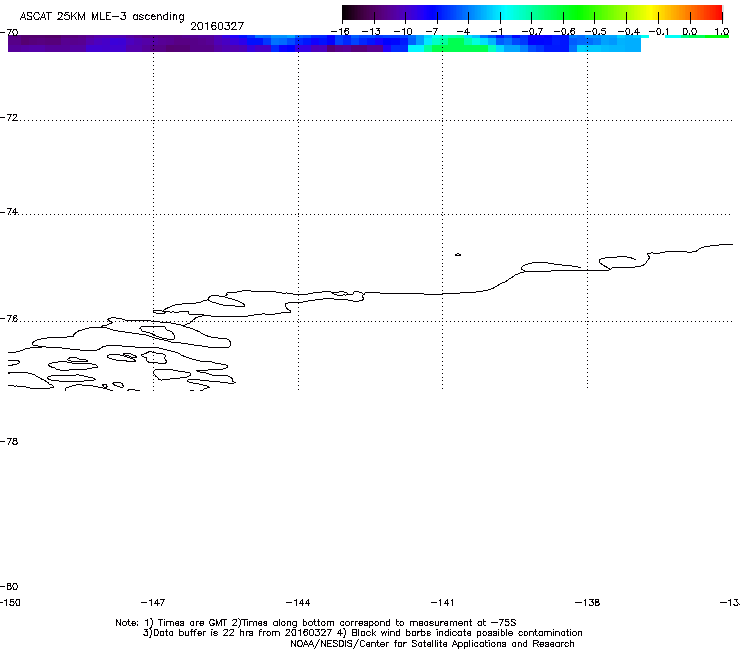
Task: Click the longitude label "-150"
Action: pos(10,602)
